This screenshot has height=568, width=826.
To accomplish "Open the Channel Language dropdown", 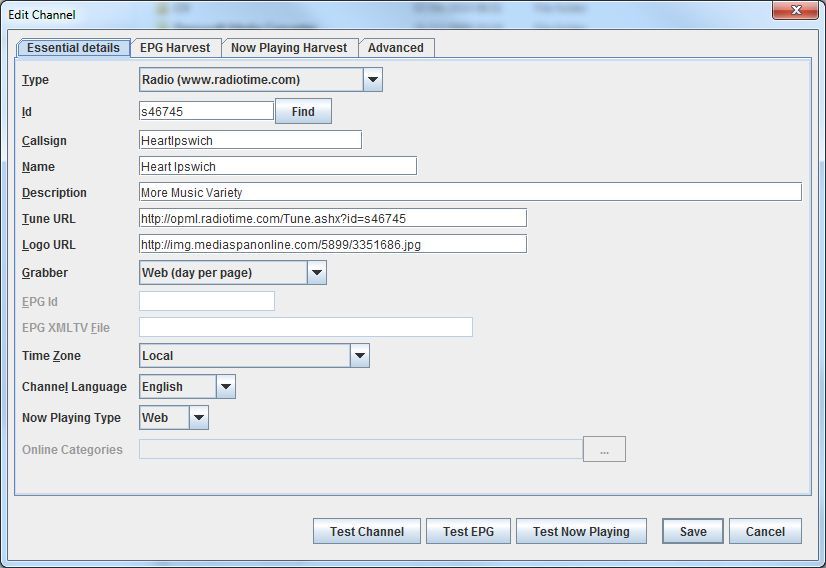I will [225, 387].
